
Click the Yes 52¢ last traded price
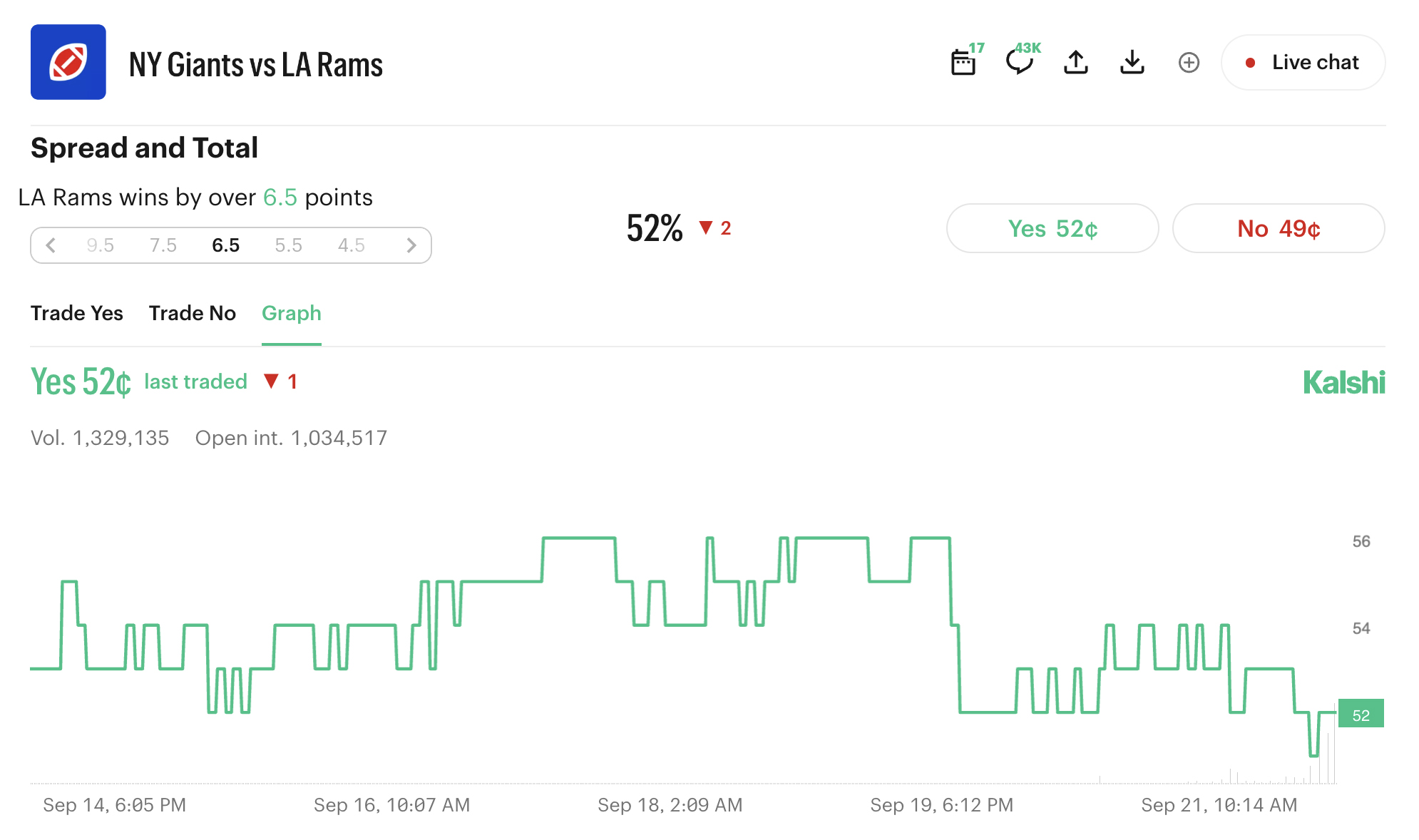pos(81,381)
